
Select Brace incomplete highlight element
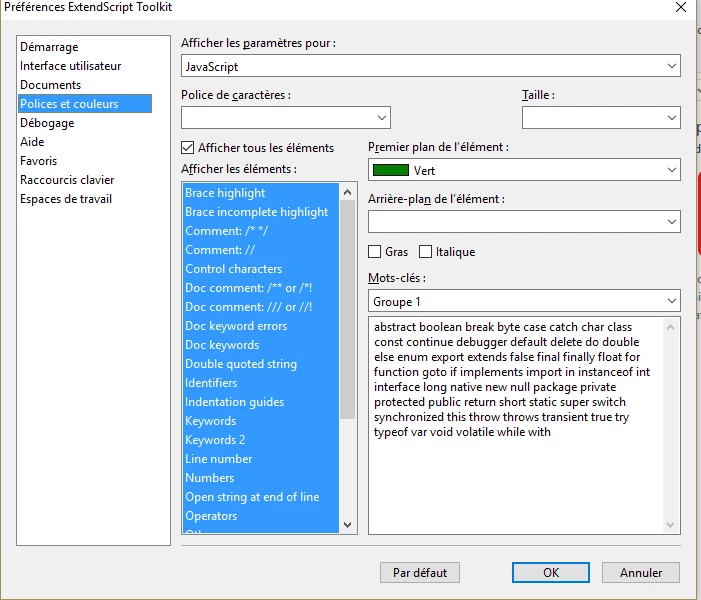pyautogui.click(x=261, y=212)
